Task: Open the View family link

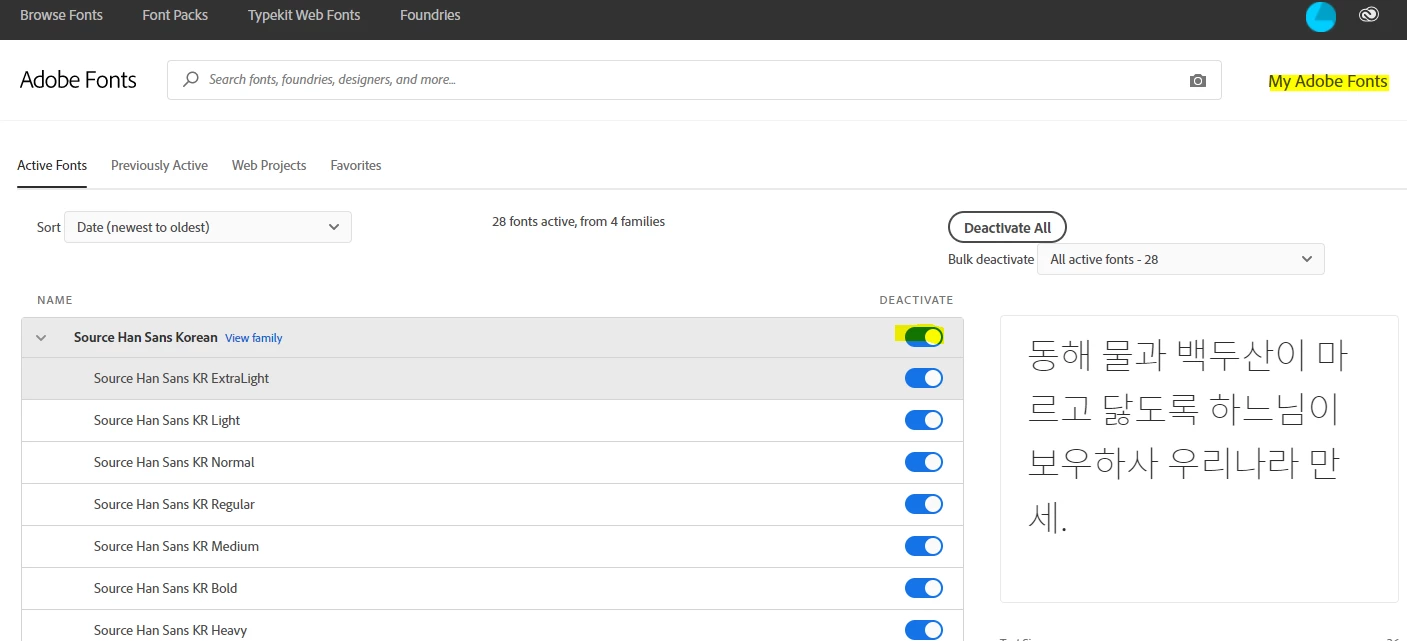Action: click(x=254, y=338)
